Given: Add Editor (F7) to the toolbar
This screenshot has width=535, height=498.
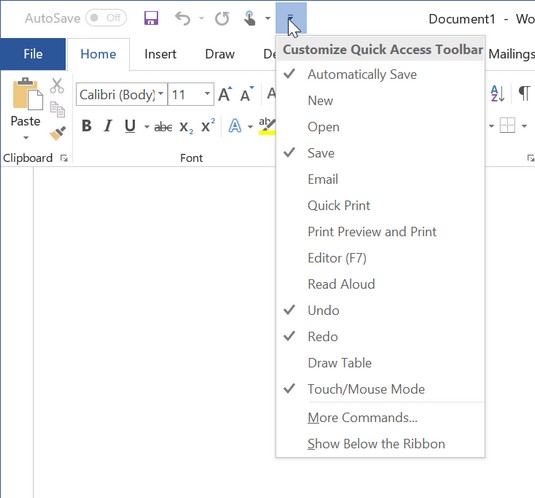Looking at the screenshot, I should point(380,258).
